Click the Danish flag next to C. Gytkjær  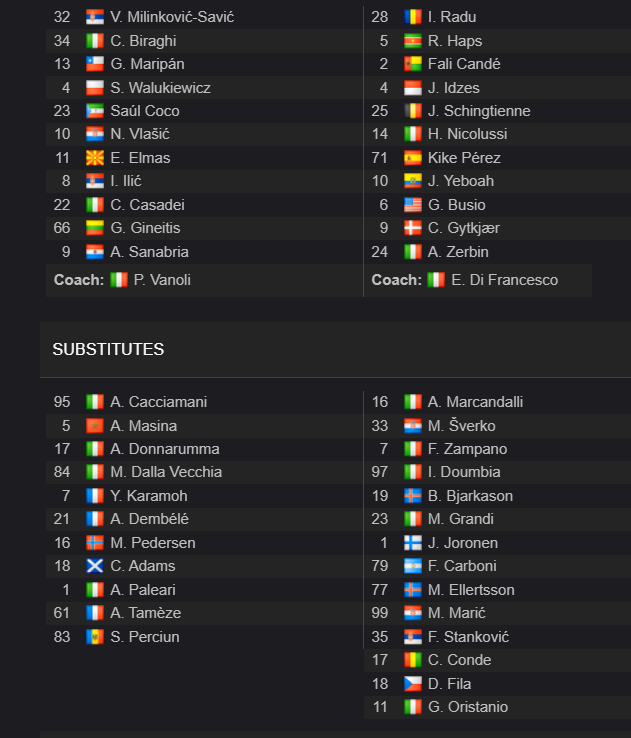tap(413, 228)
